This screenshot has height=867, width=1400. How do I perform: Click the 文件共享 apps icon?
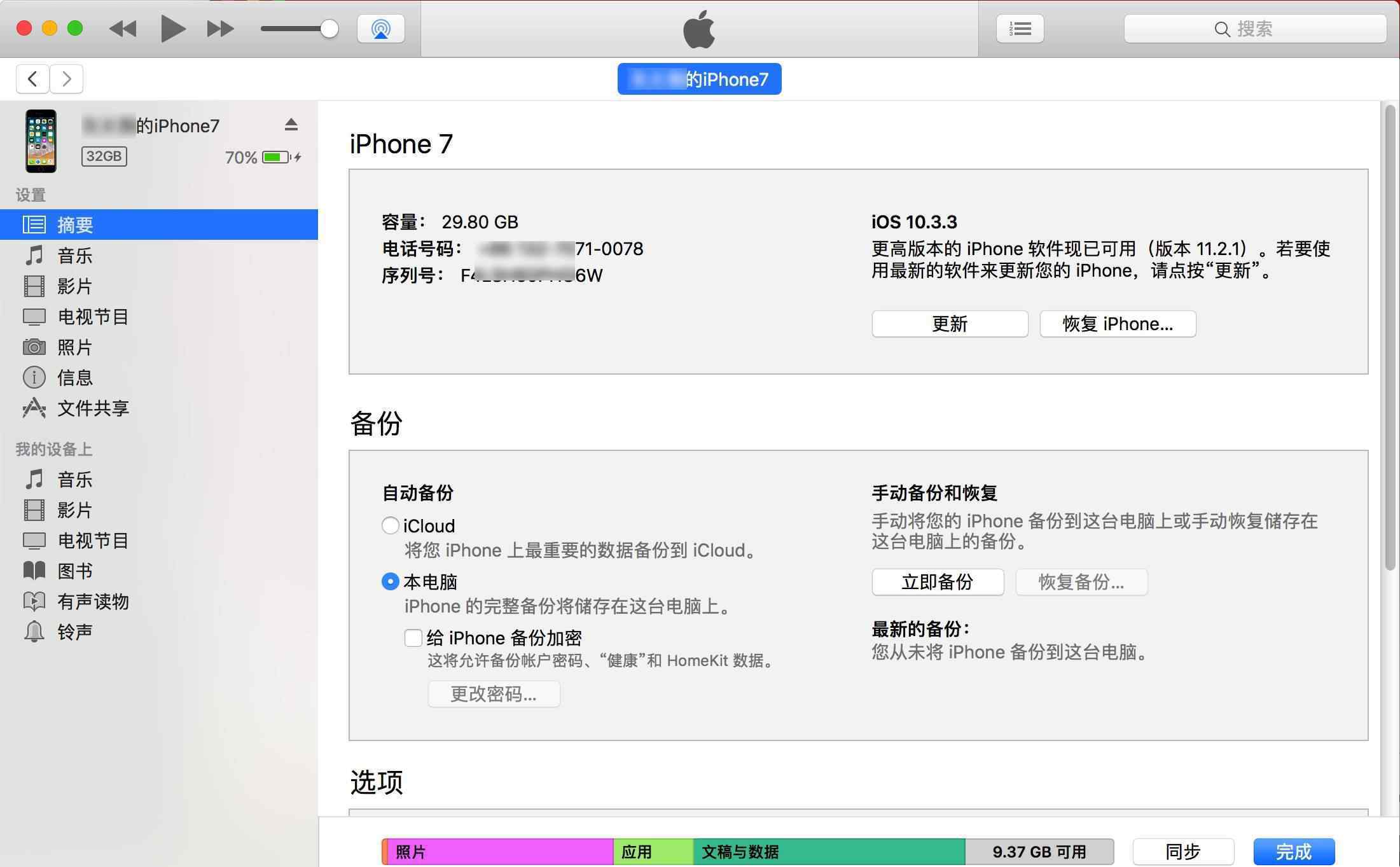(x=34, y=408)
